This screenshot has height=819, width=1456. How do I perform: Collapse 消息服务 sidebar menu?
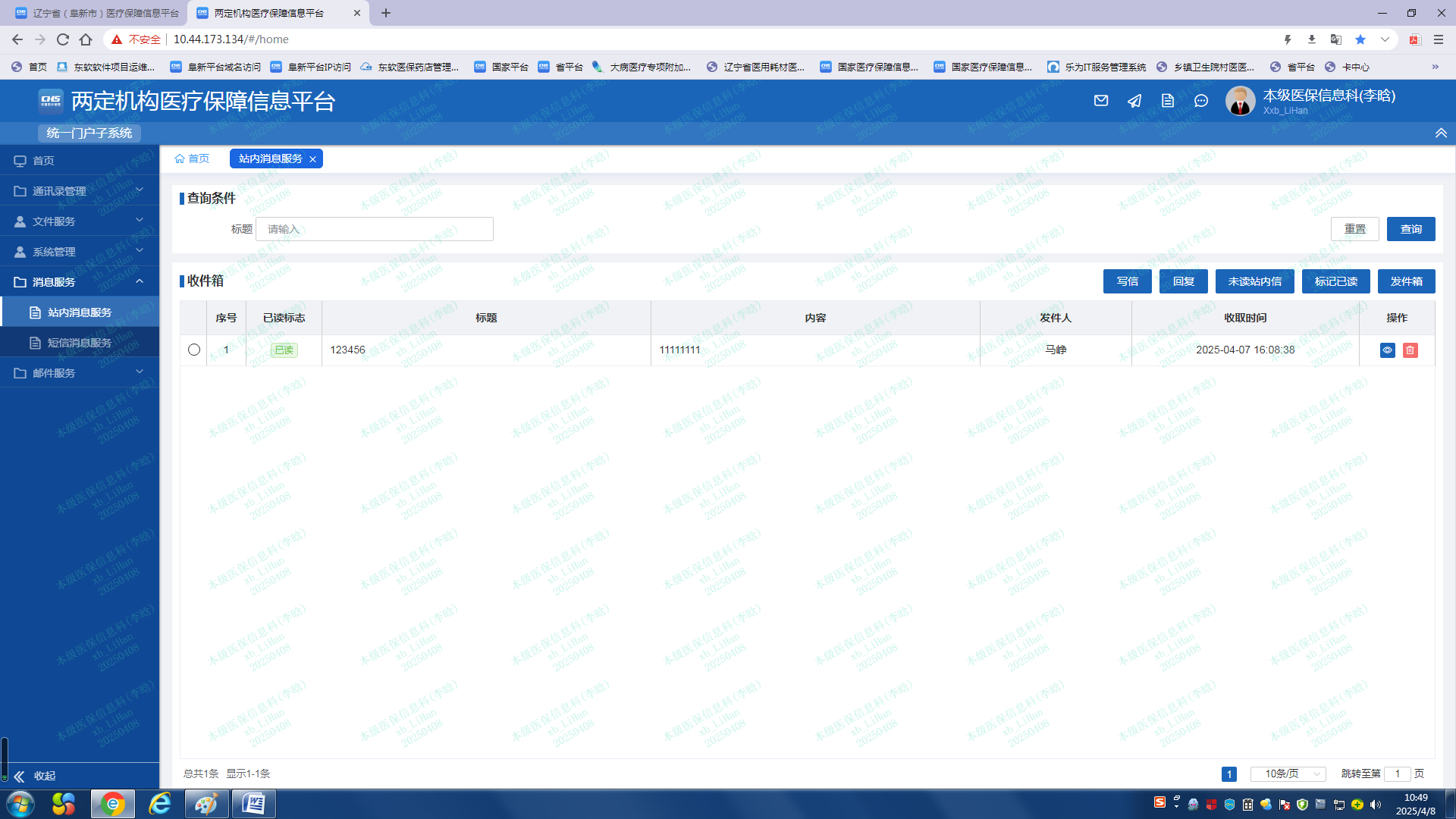pos(80,282)
